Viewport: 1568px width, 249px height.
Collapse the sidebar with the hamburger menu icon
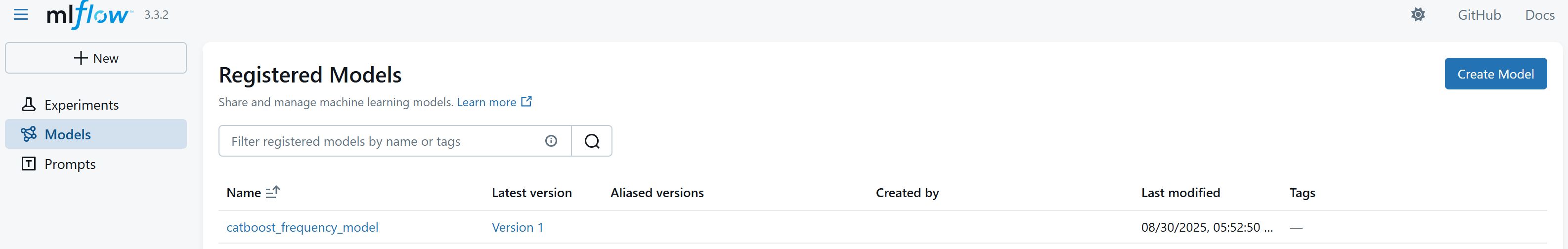pos(21,15)
